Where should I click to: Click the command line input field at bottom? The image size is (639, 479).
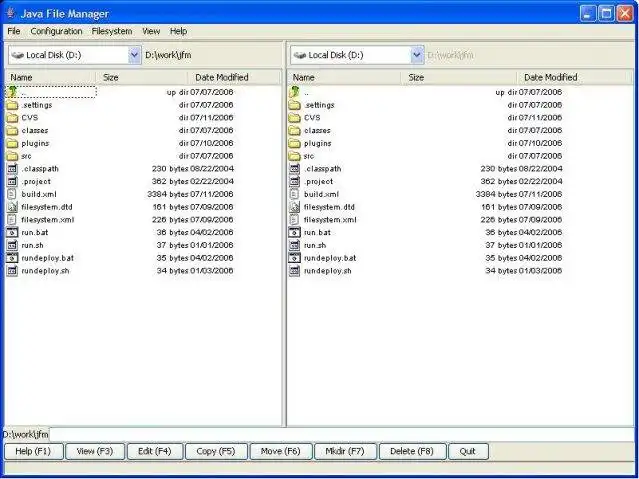point(342,435)
